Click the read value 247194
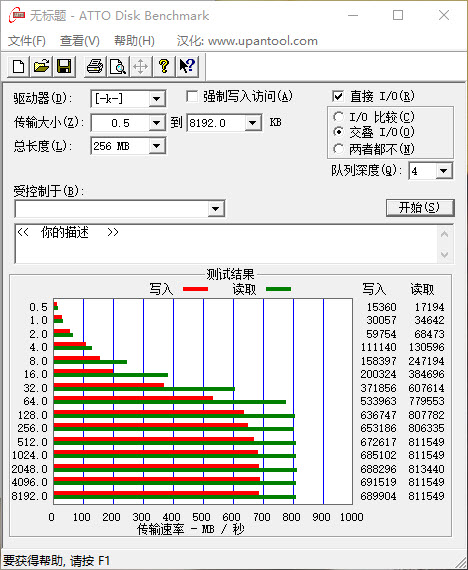 426,361
